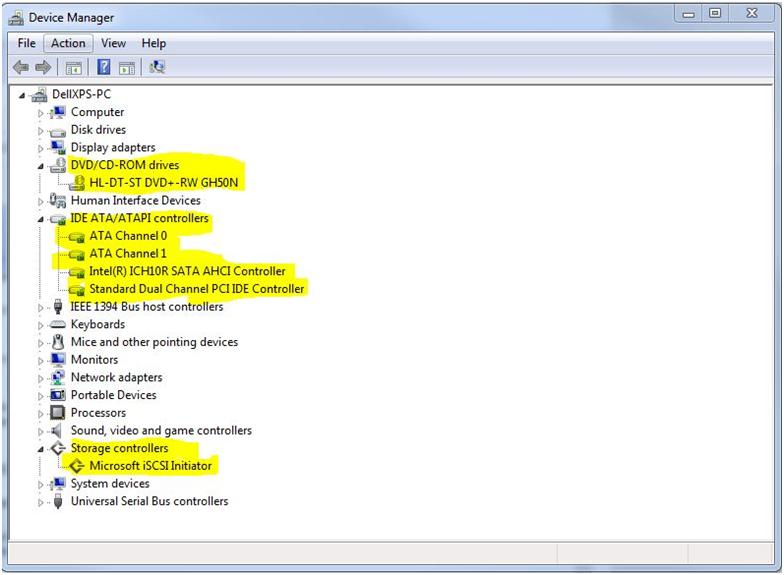Open the View menu
This screenshot has height=575, width=784.
tap(113, 43)
